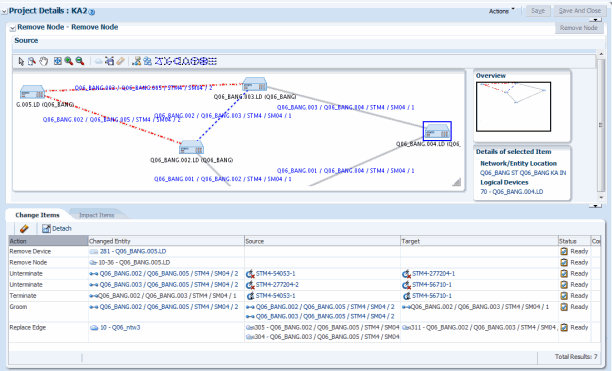Click the Detach table button
Image resolution: width=612 pixels, height=371 pixels.
point(57,229)
